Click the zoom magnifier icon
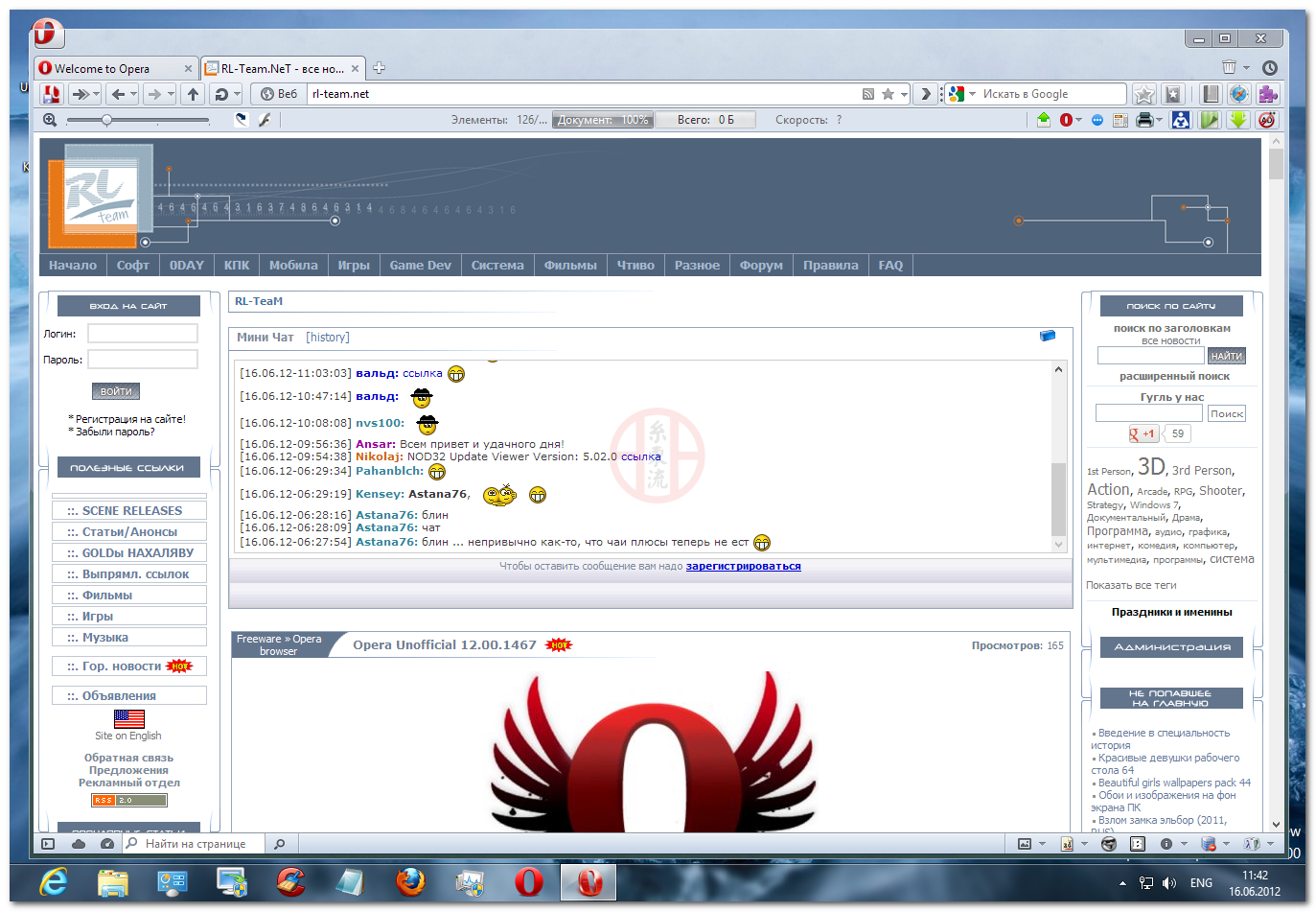 coord(50,120)
